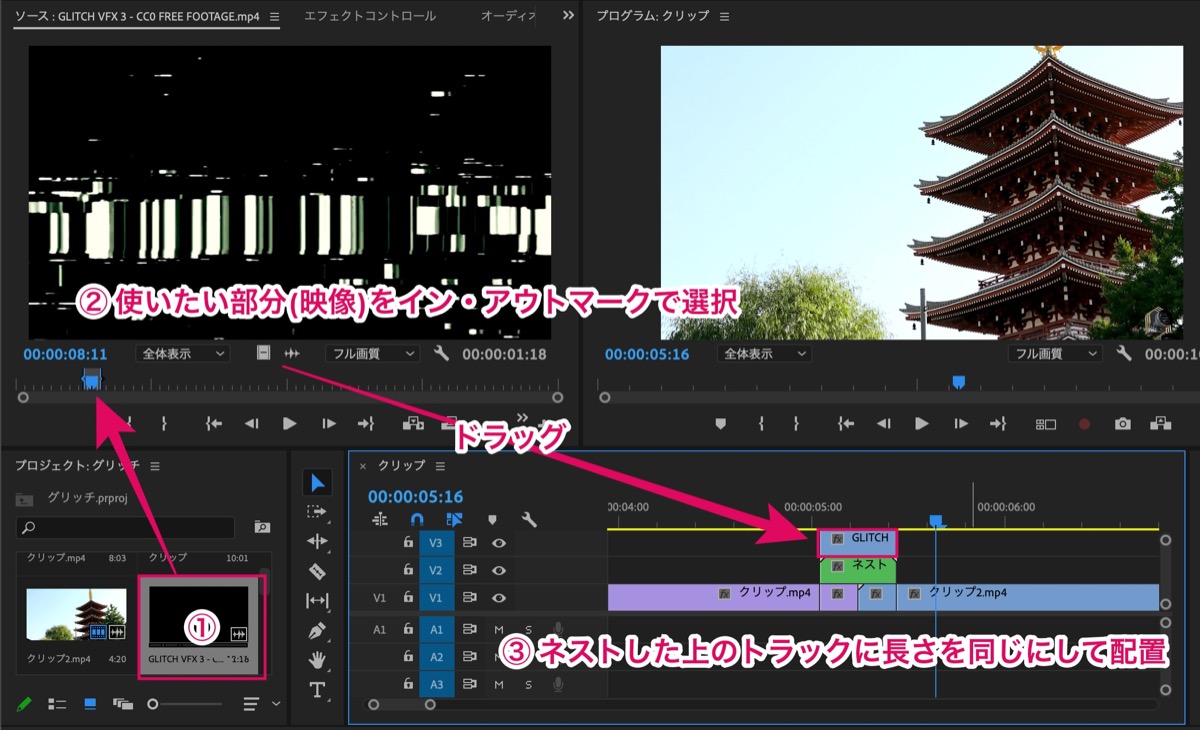Select the Selection tool arrow

pyautogui.click(x=317, y=483)
